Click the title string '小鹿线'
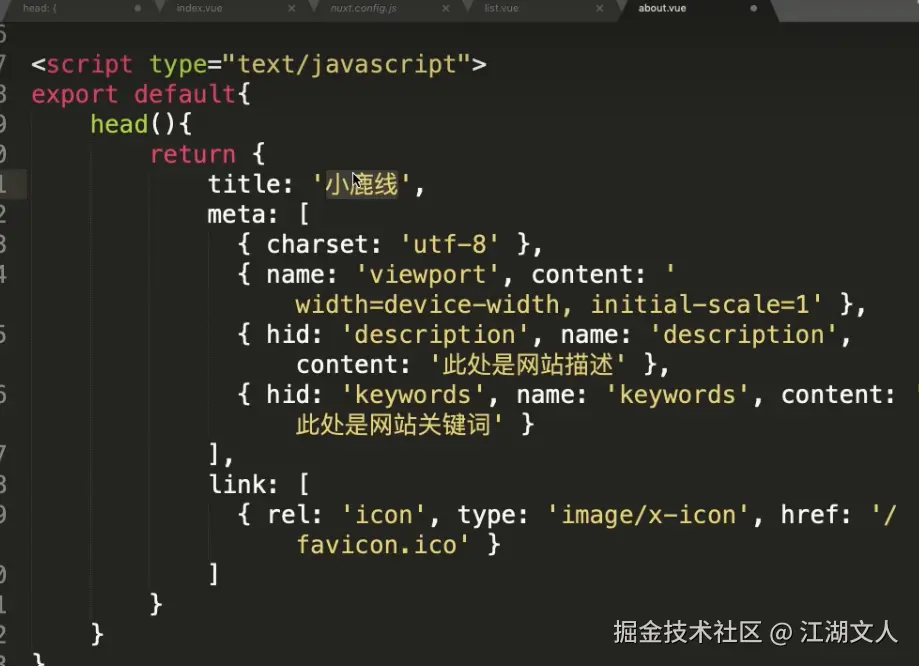This screenshot has width=919, height=666. click(x=362, y=184)
